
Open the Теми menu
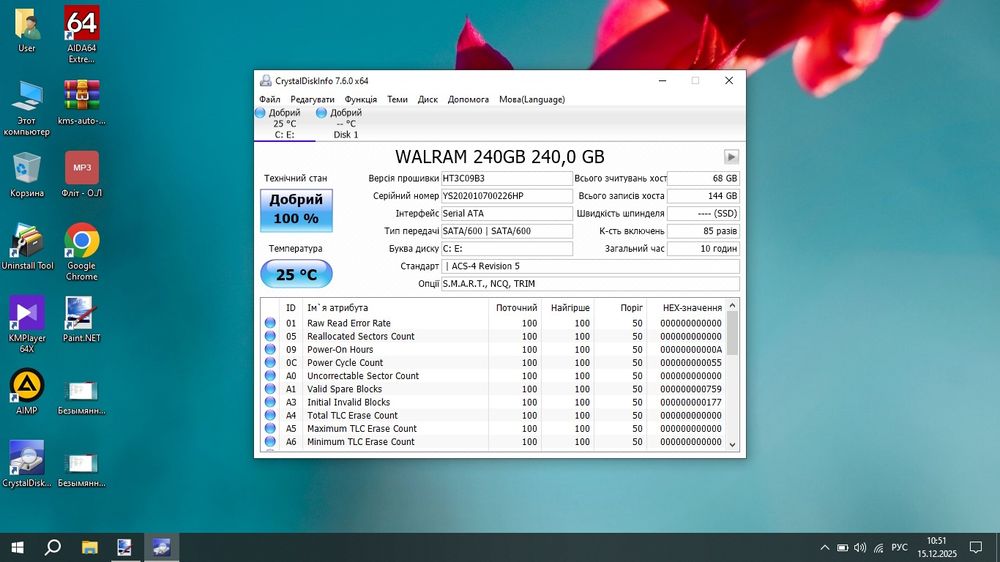pyautogui.click(x=397, y=100)
